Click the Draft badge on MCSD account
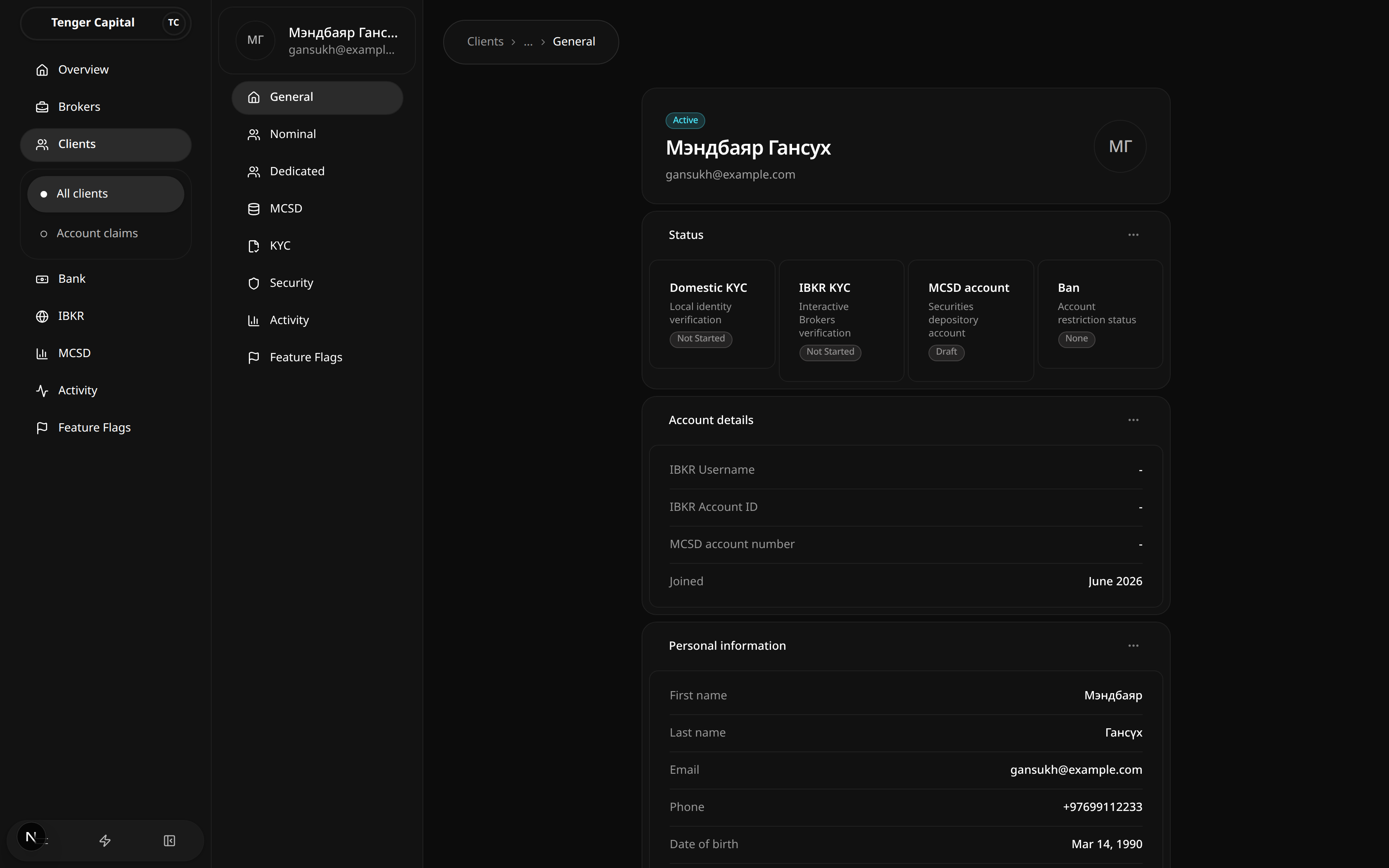 tap(947, 352)
